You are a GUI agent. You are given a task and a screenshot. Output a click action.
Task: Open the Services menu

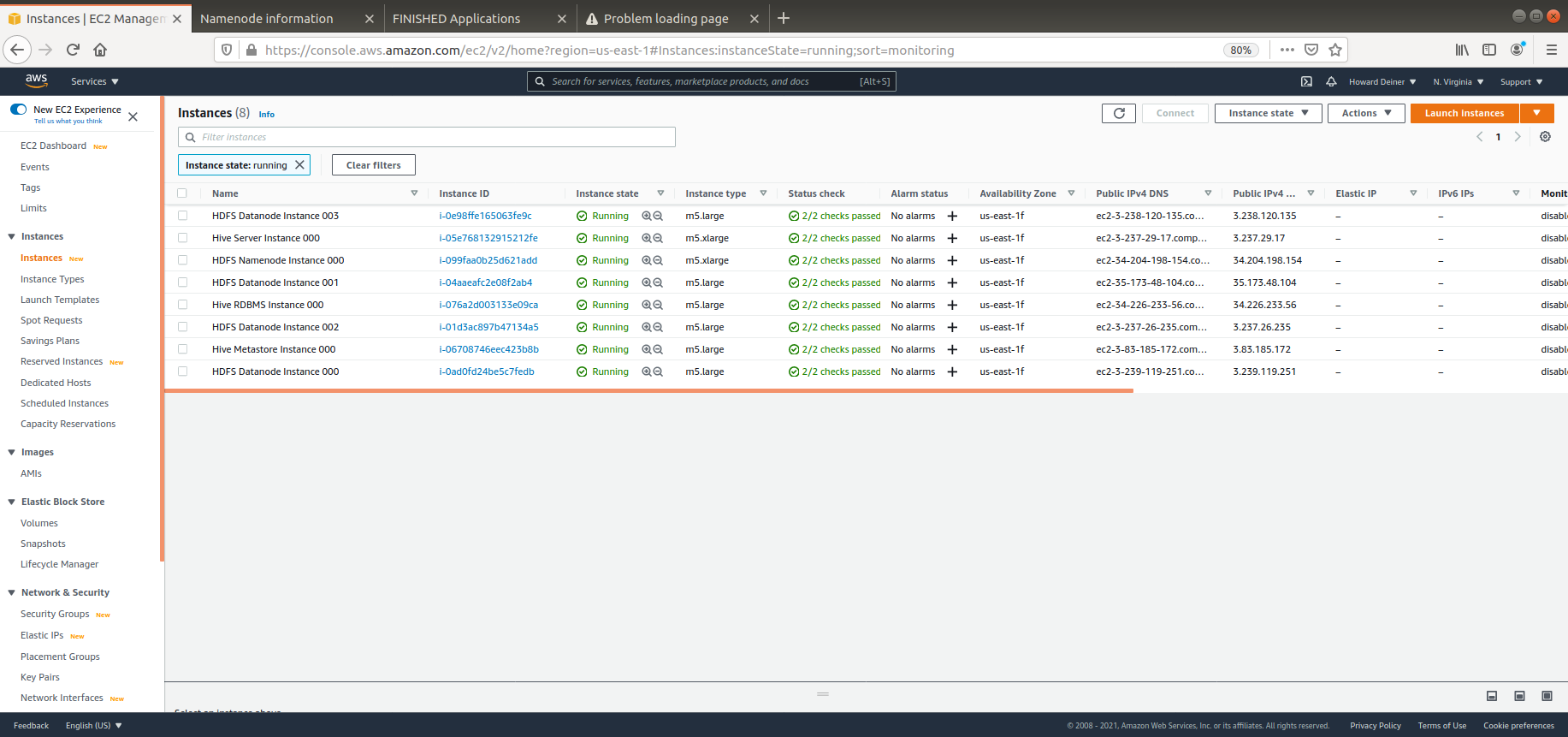[95, 82]
